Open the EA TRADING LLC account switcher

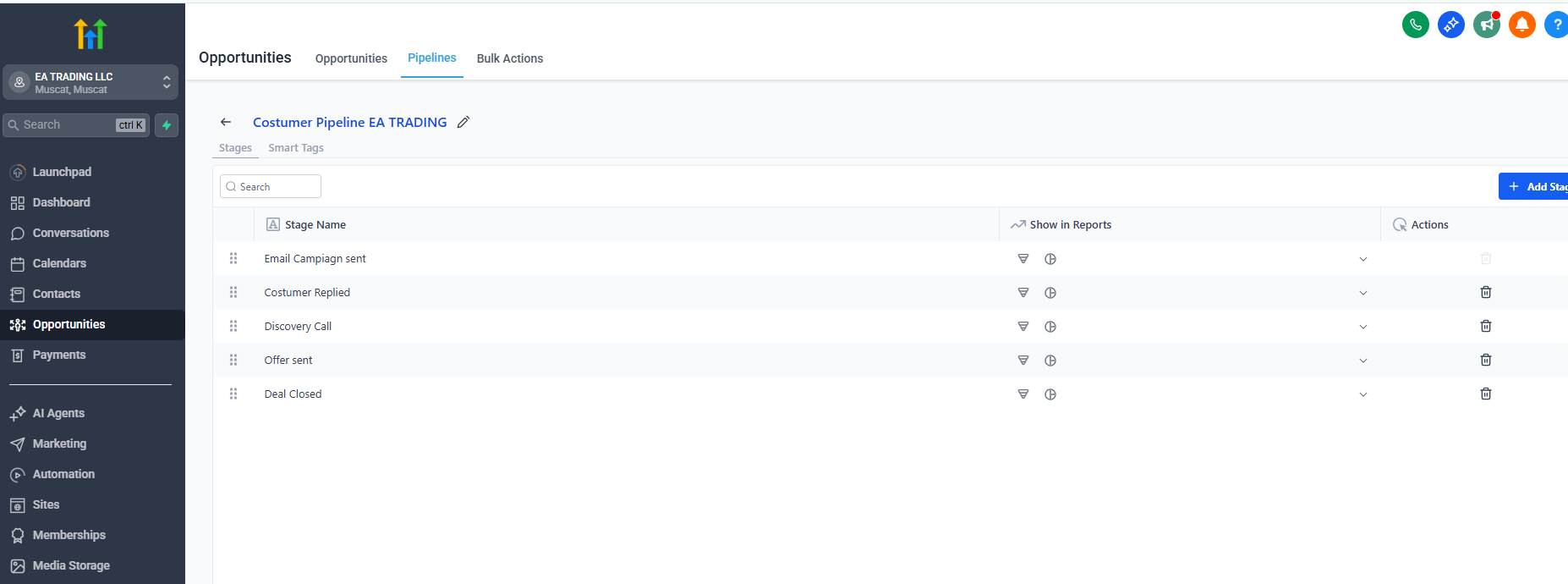tap(90, 82)
